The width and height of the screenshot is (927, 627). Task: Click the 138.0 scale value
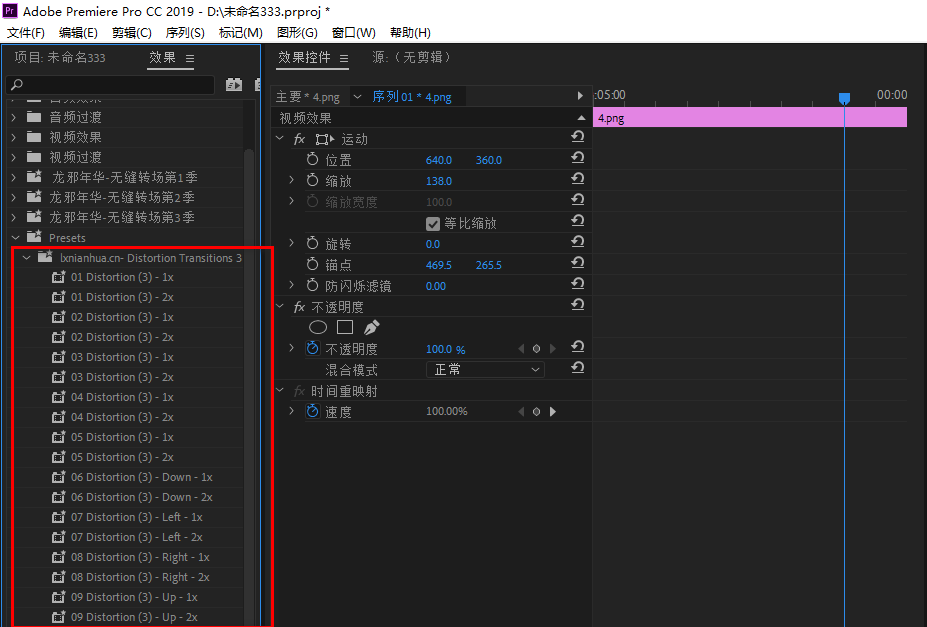[x=439, y=181]
